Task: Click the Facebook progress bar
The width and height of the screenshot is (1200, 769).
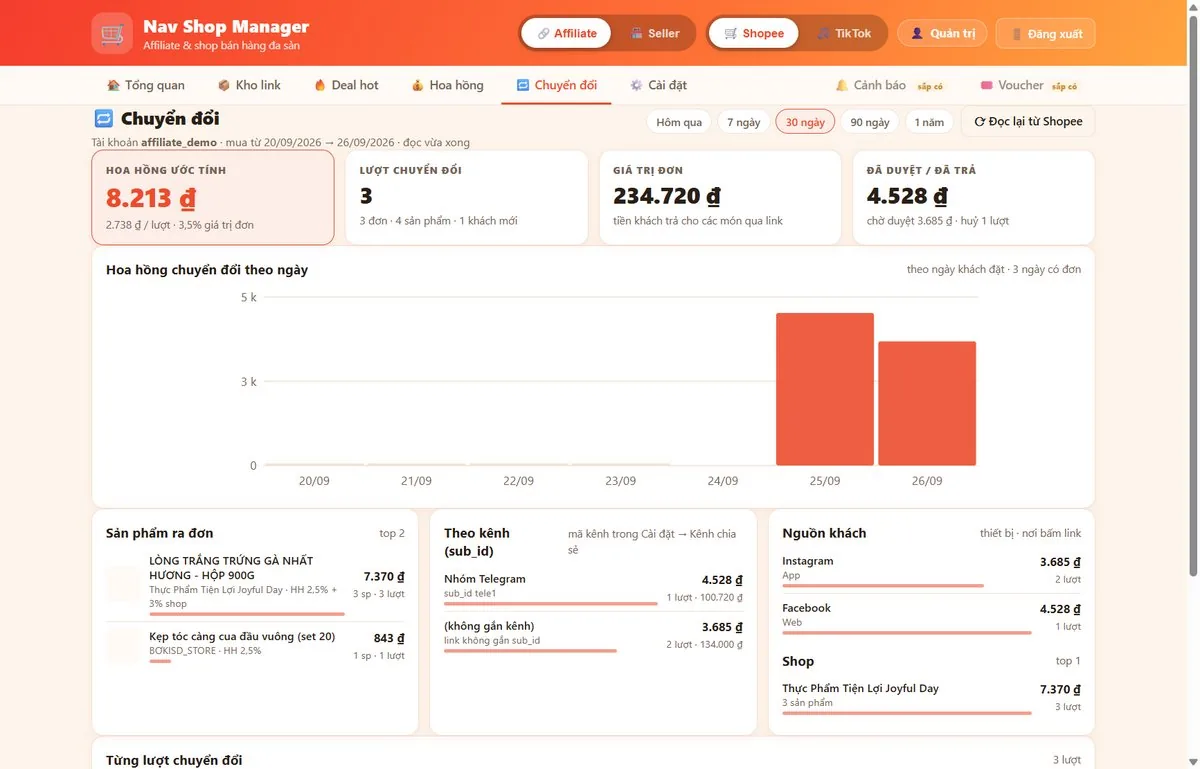Action: [906, 633]
